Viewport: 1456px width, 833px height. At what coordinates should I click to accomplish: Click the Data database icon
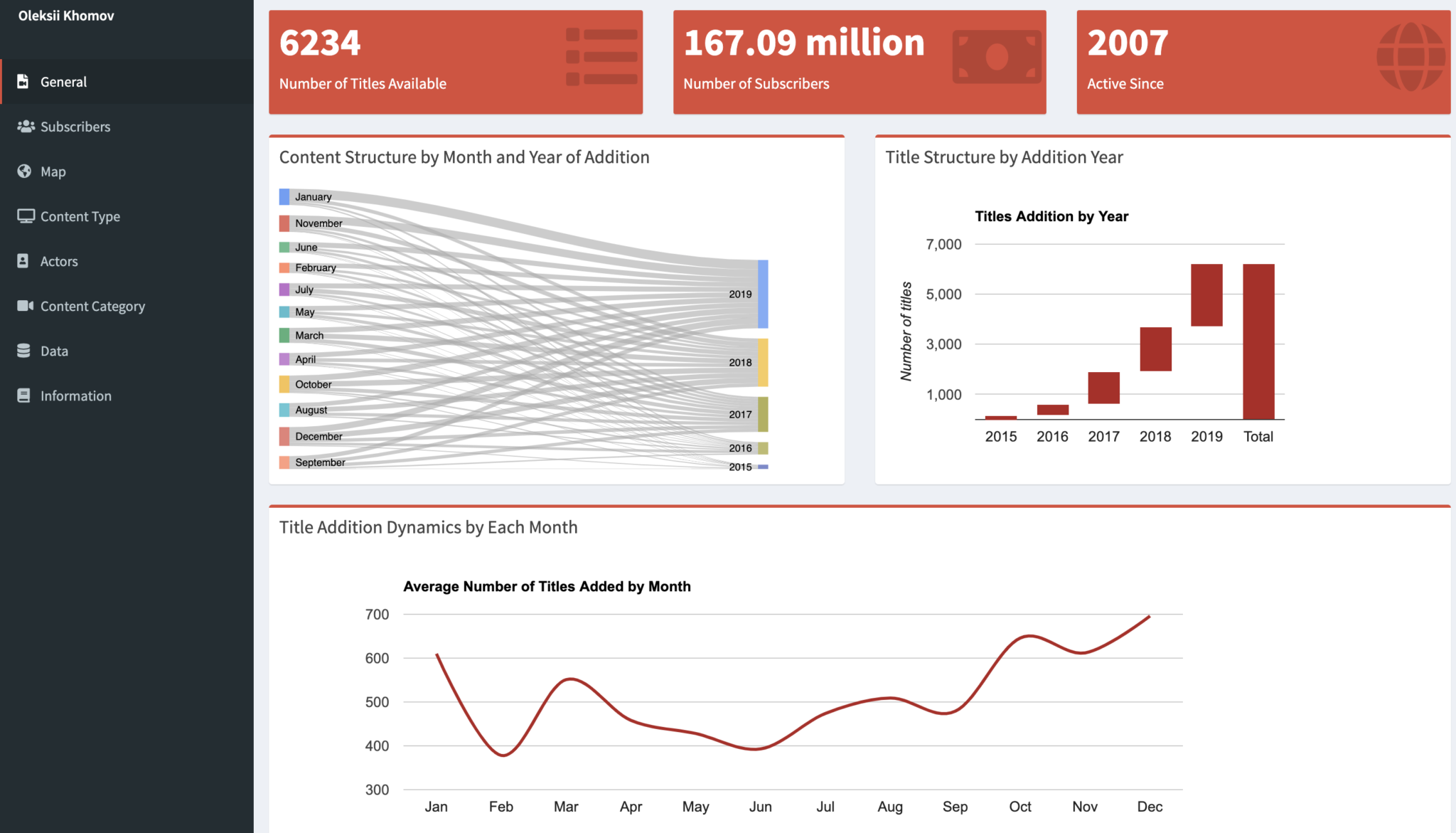[24, 350]
